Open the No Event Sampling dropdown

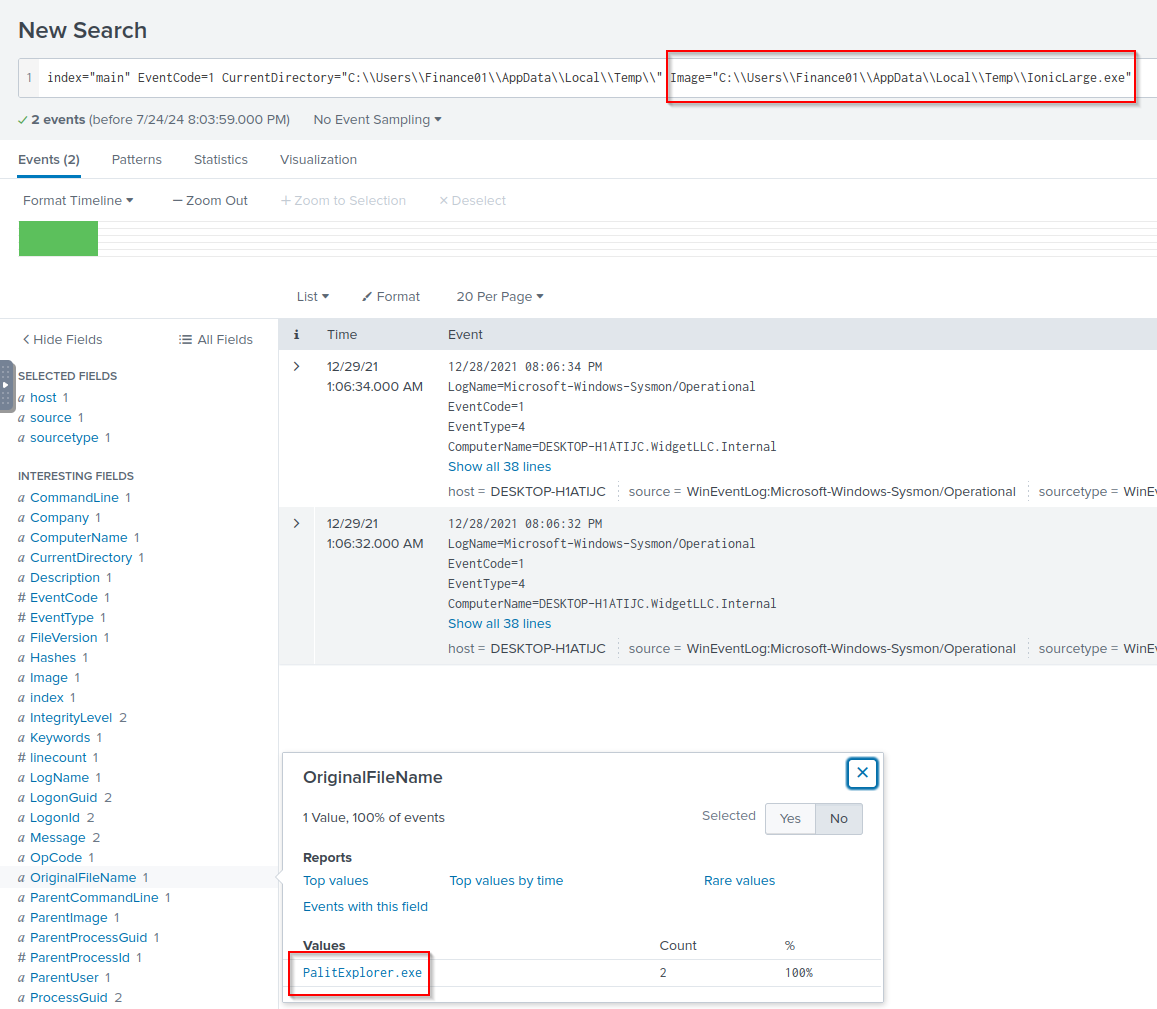(377, 119)
